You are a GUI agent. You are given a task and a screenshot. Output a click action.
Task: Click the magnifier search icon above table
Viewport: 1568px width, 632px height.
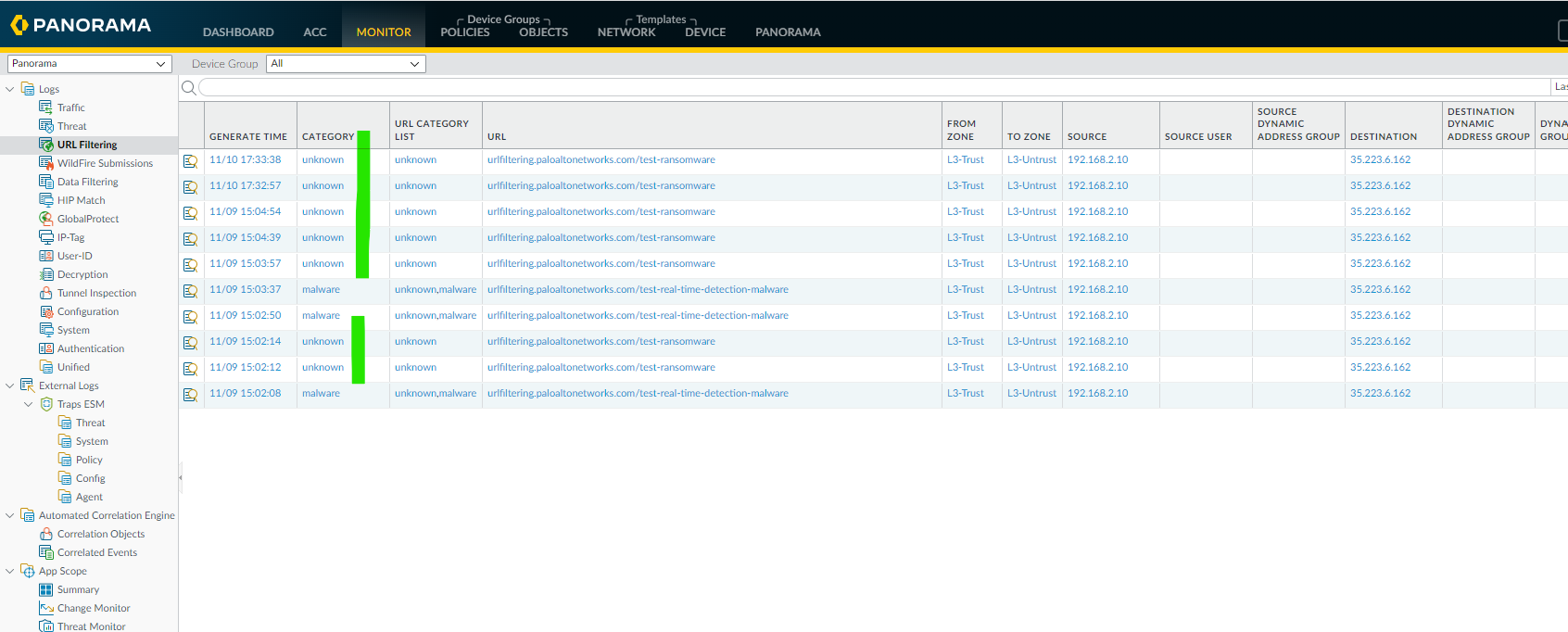click(x=189, y=87)
